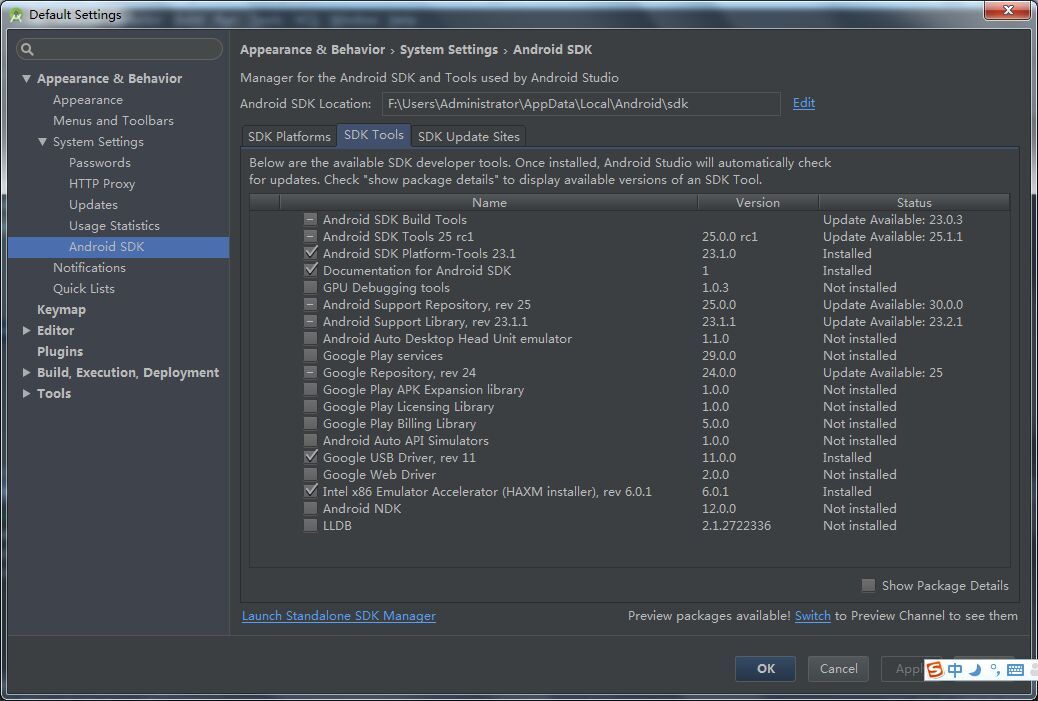Check Google Play Billing Library
1038x701 pixels.
[310, 424]
